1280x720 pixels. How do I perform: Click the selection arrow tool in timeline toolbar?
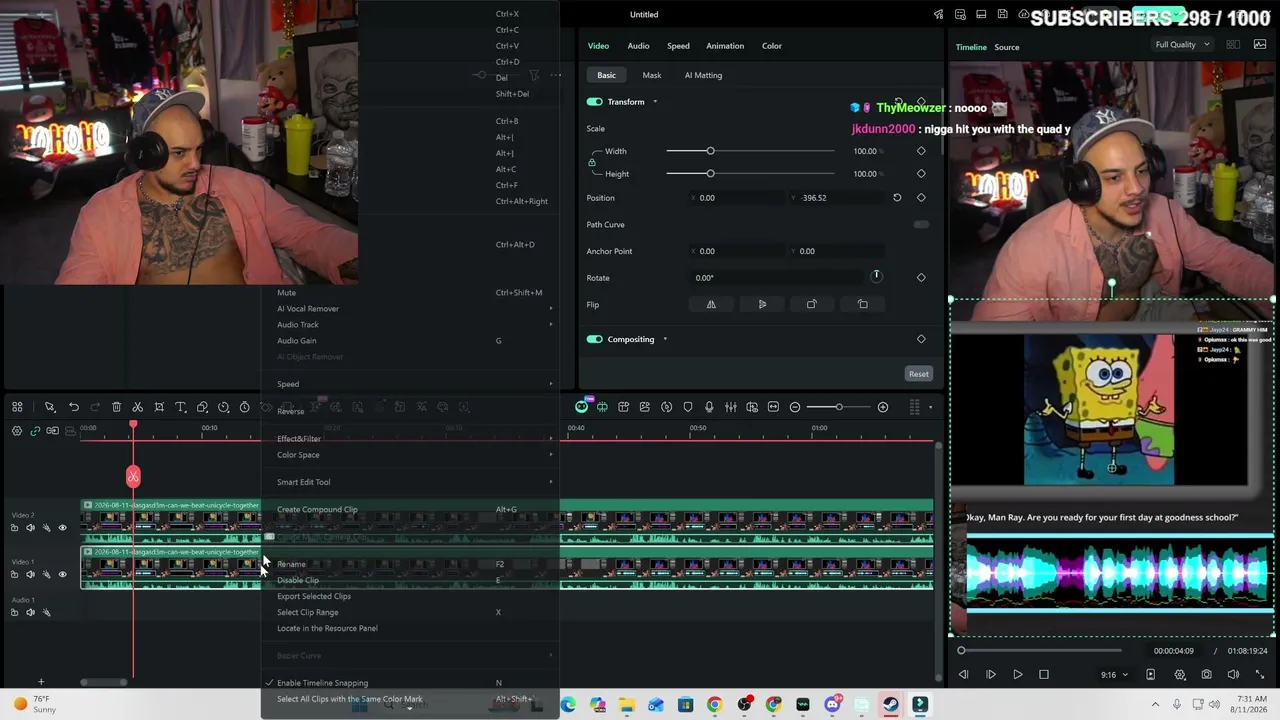coord(49,407)
